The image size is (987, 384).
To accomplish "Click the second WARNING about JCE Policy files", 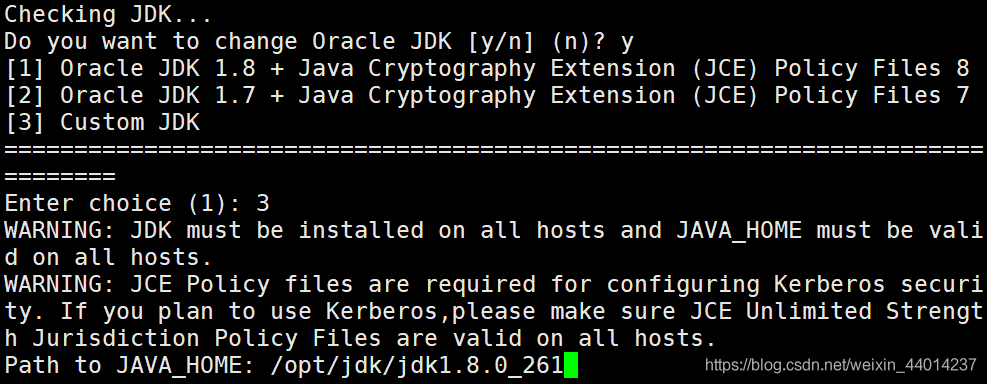I will click(494, 312).
